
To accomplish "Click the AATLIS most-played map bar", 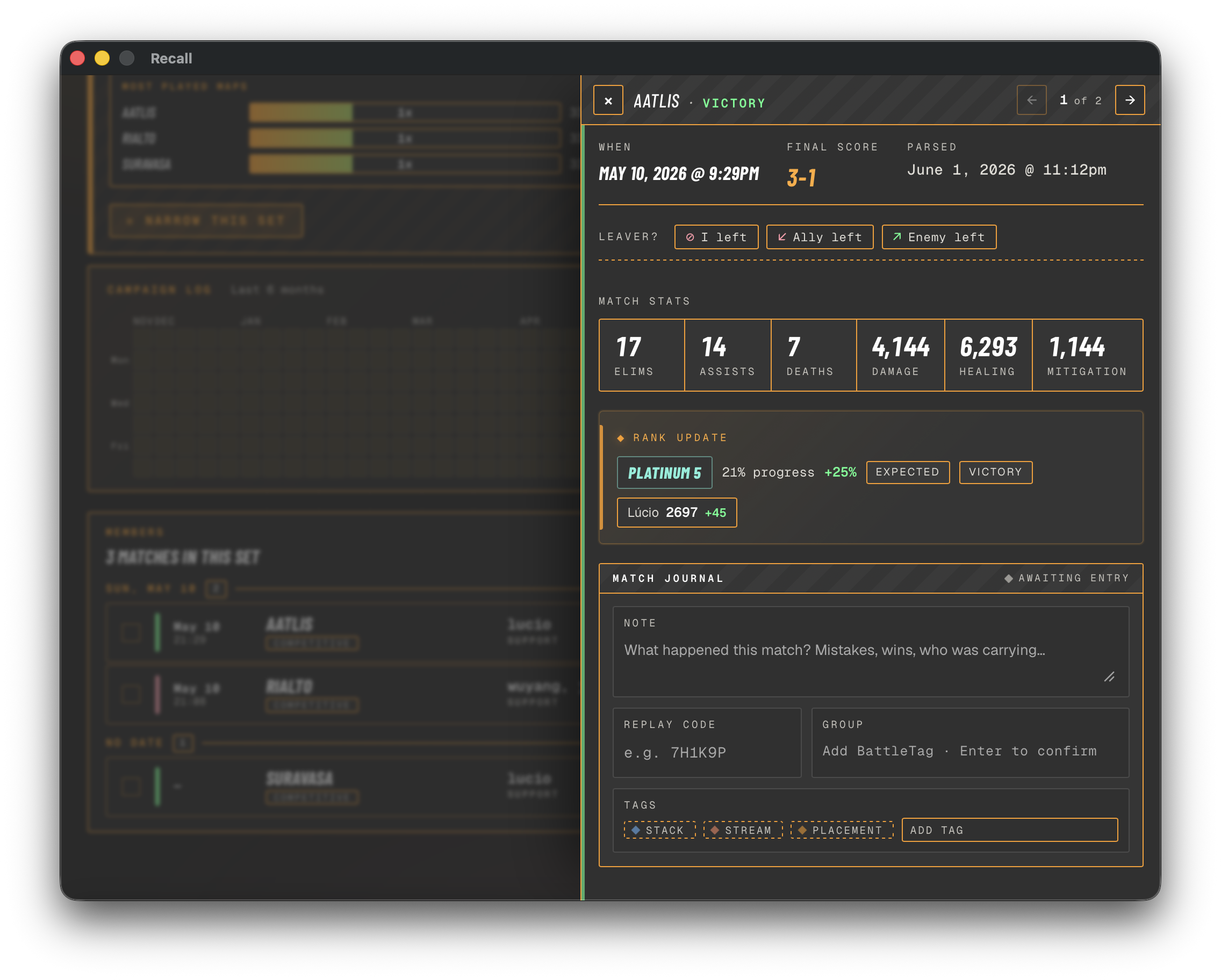I will pyautogui.click(x=405, y=113).
